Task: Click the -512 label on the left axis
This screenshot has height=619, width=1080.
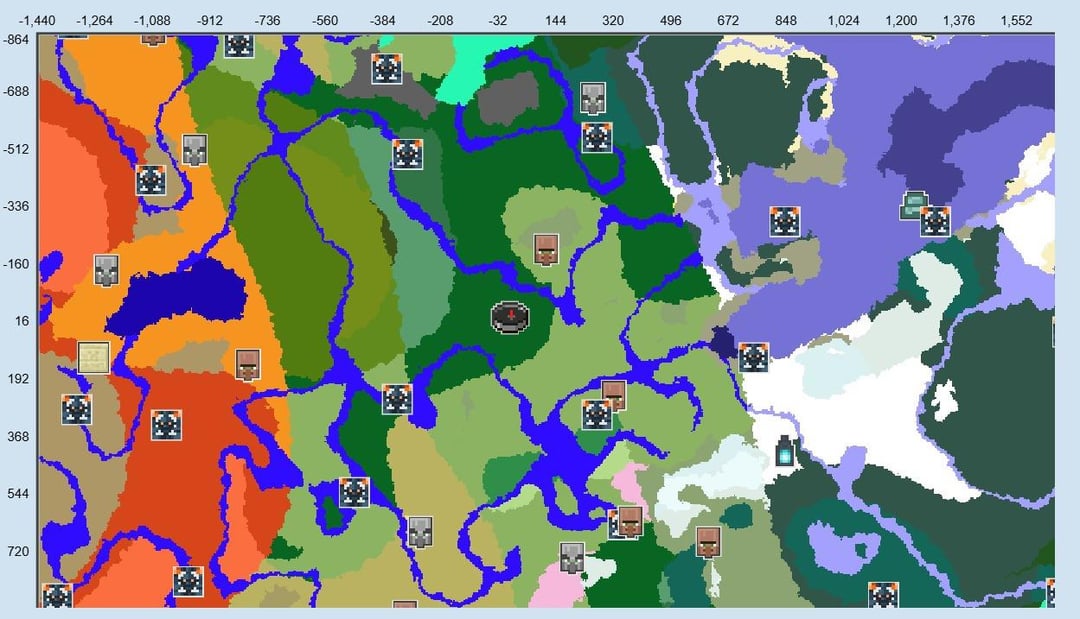Action: 16,149
